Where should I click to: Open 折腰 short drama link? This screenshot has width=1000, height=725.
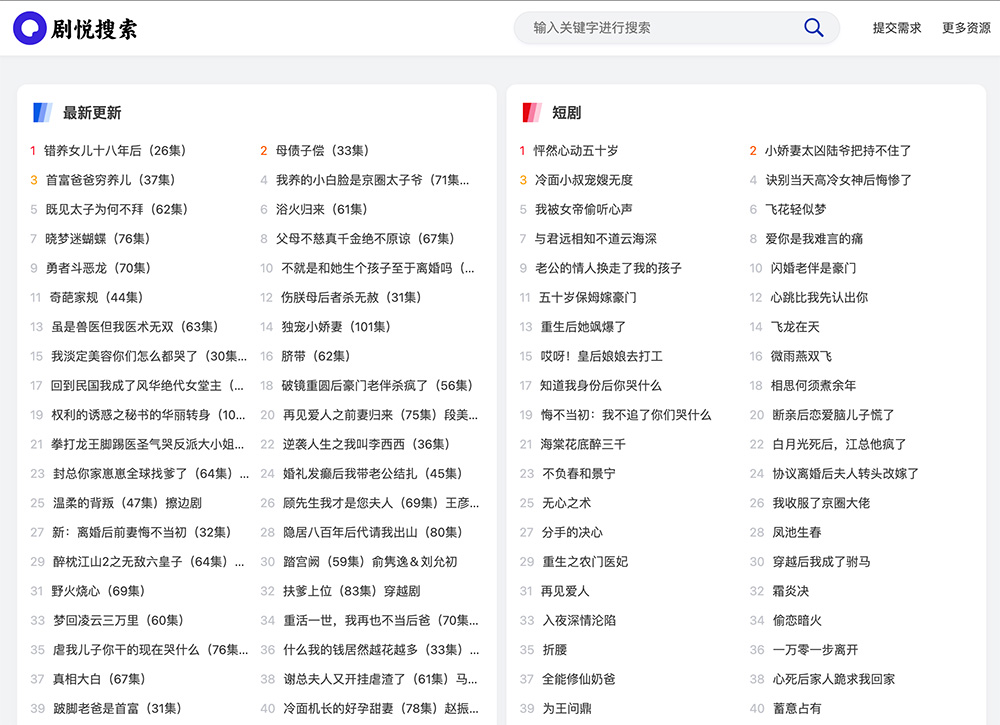coord(557,649)
